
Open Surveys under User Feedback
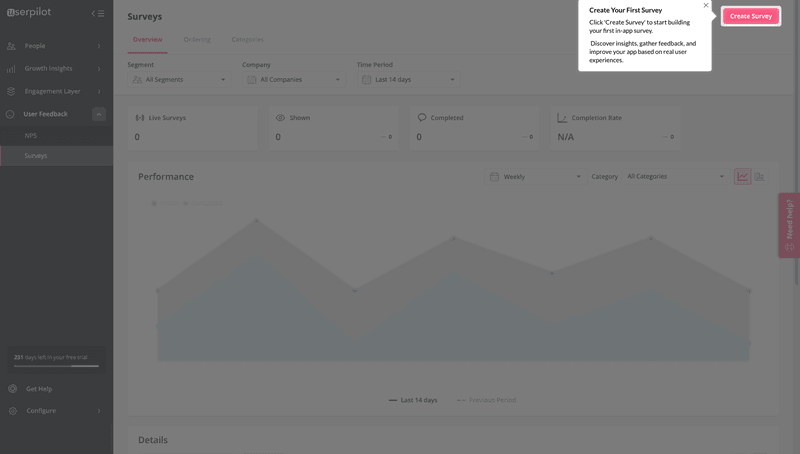56,156
